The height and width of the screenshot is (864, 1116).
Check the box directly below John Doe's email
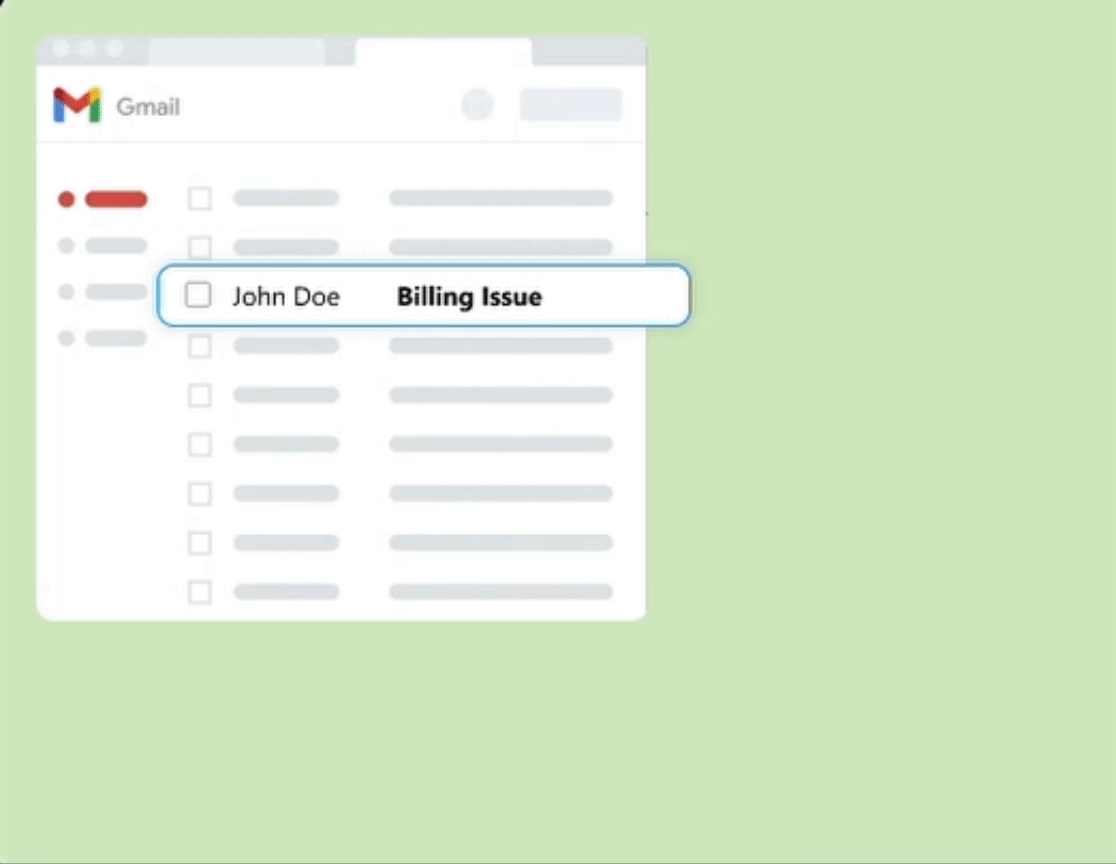tap(200, 346)
